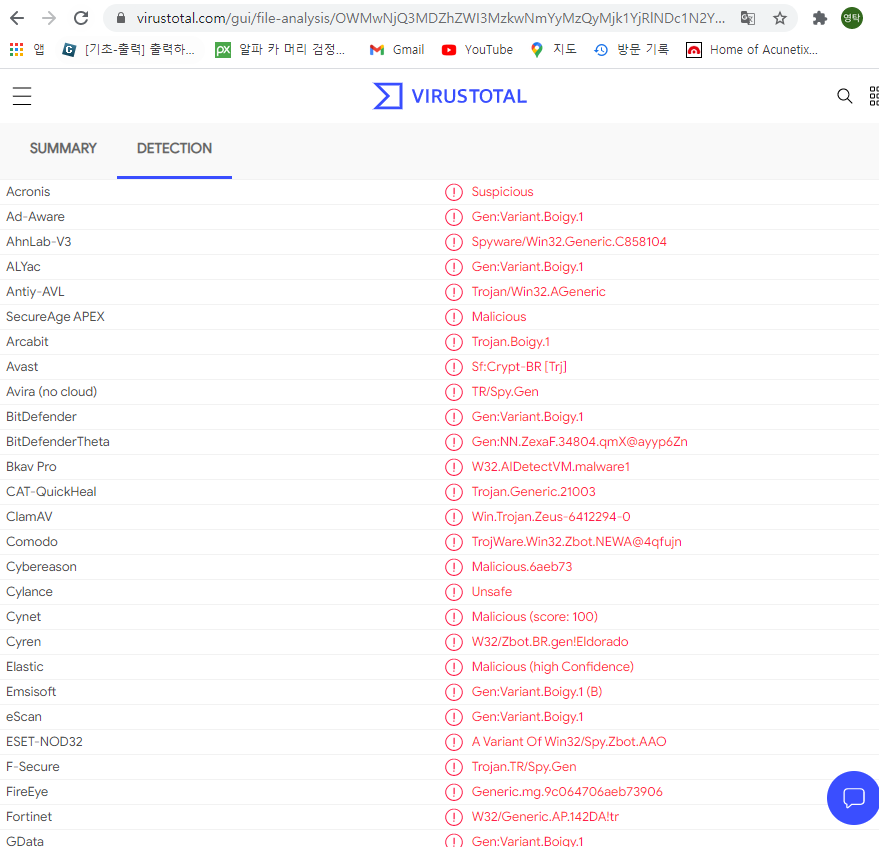
Task: Open the translate page icon
Action: pos(747,18)
